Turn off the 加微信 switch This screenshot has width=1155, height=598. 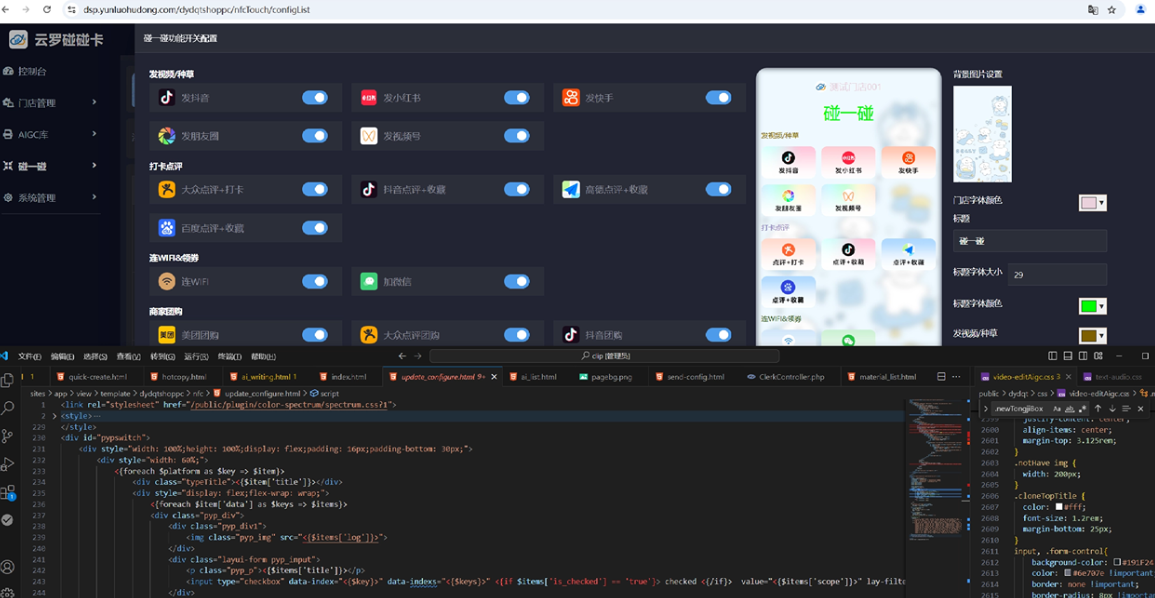(x=516, y=281)
